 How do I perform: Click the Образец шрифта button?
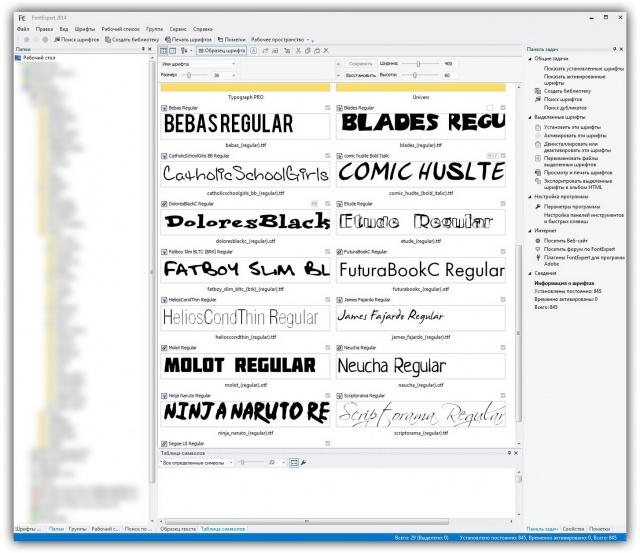click(x=222, y=51)
